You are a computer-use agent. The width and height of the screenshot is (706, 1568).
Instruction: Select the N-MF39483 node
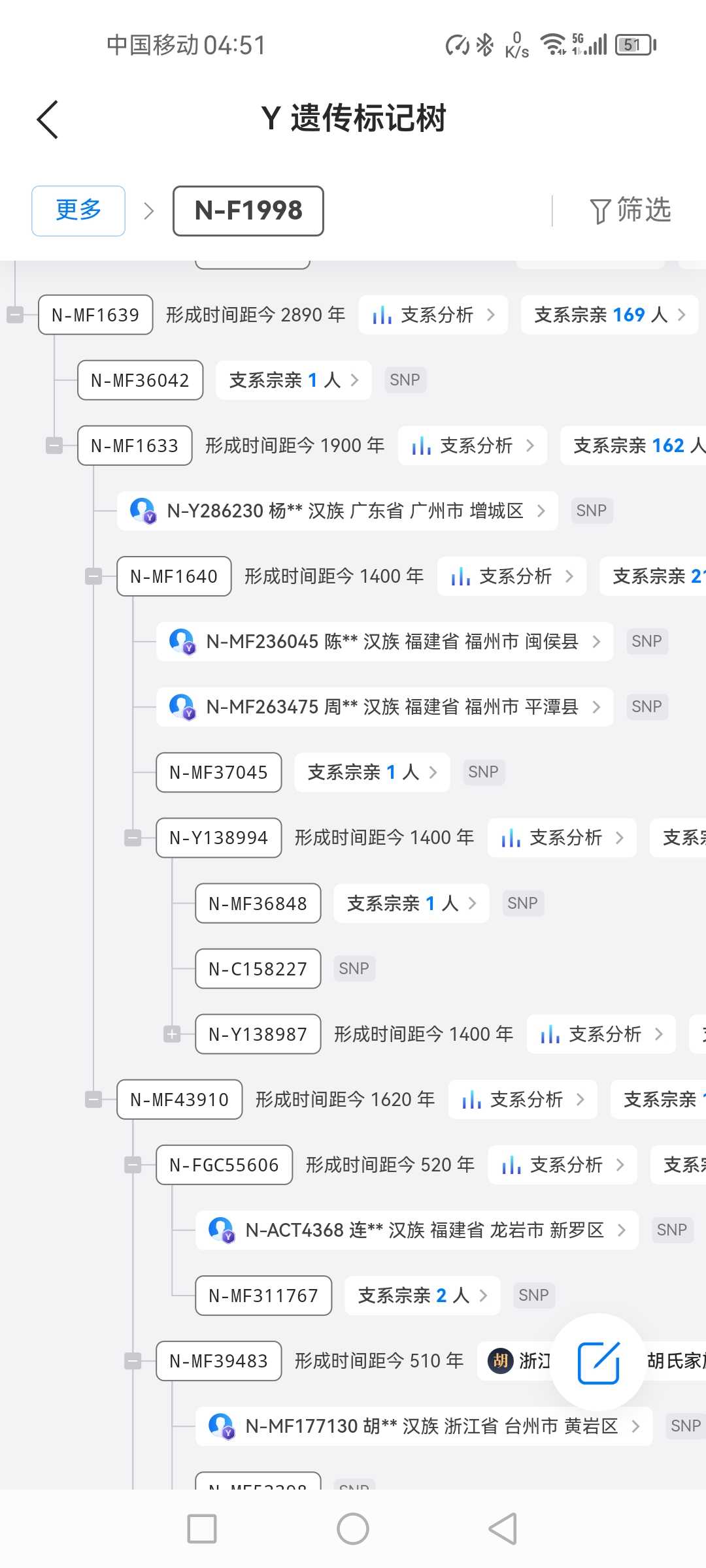coord(218,1361)
